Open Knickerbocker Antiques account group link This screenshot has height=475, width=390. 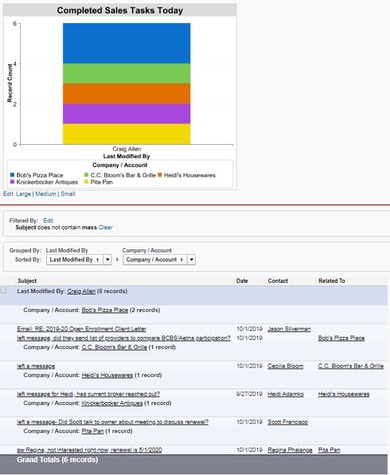(x=112, y=403)
